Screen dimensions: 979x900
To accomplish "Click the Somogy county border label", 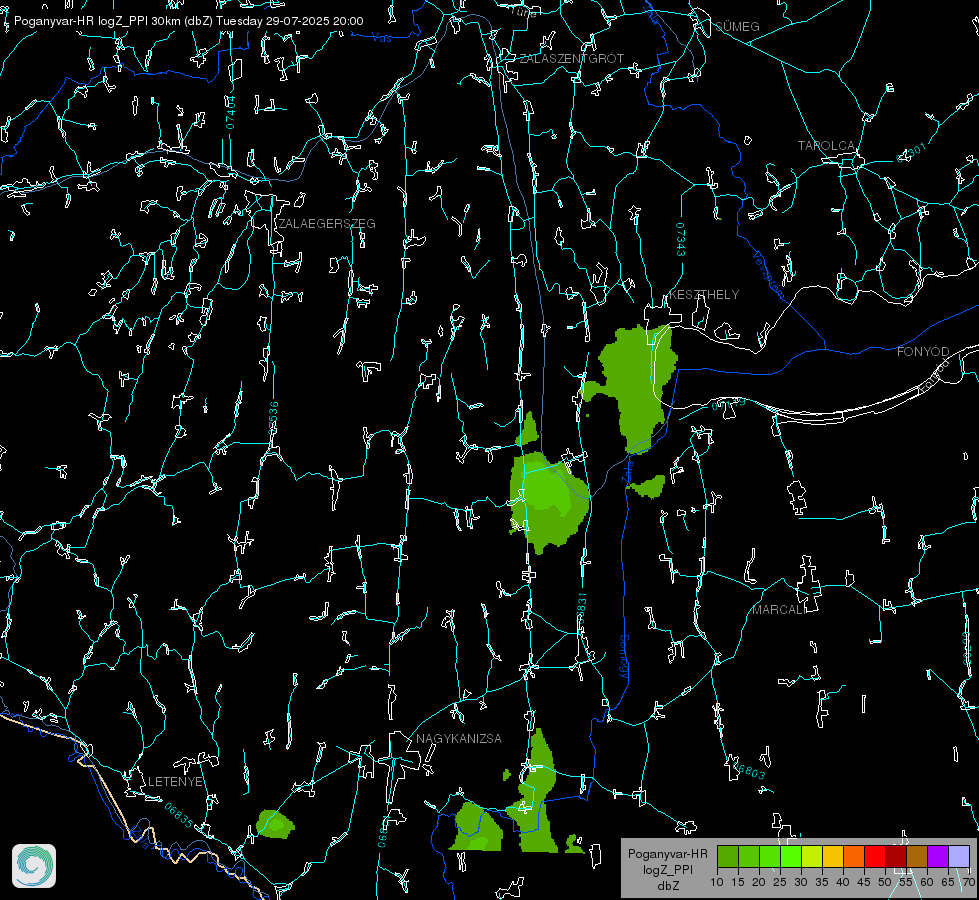I will (x=623, y=657).
